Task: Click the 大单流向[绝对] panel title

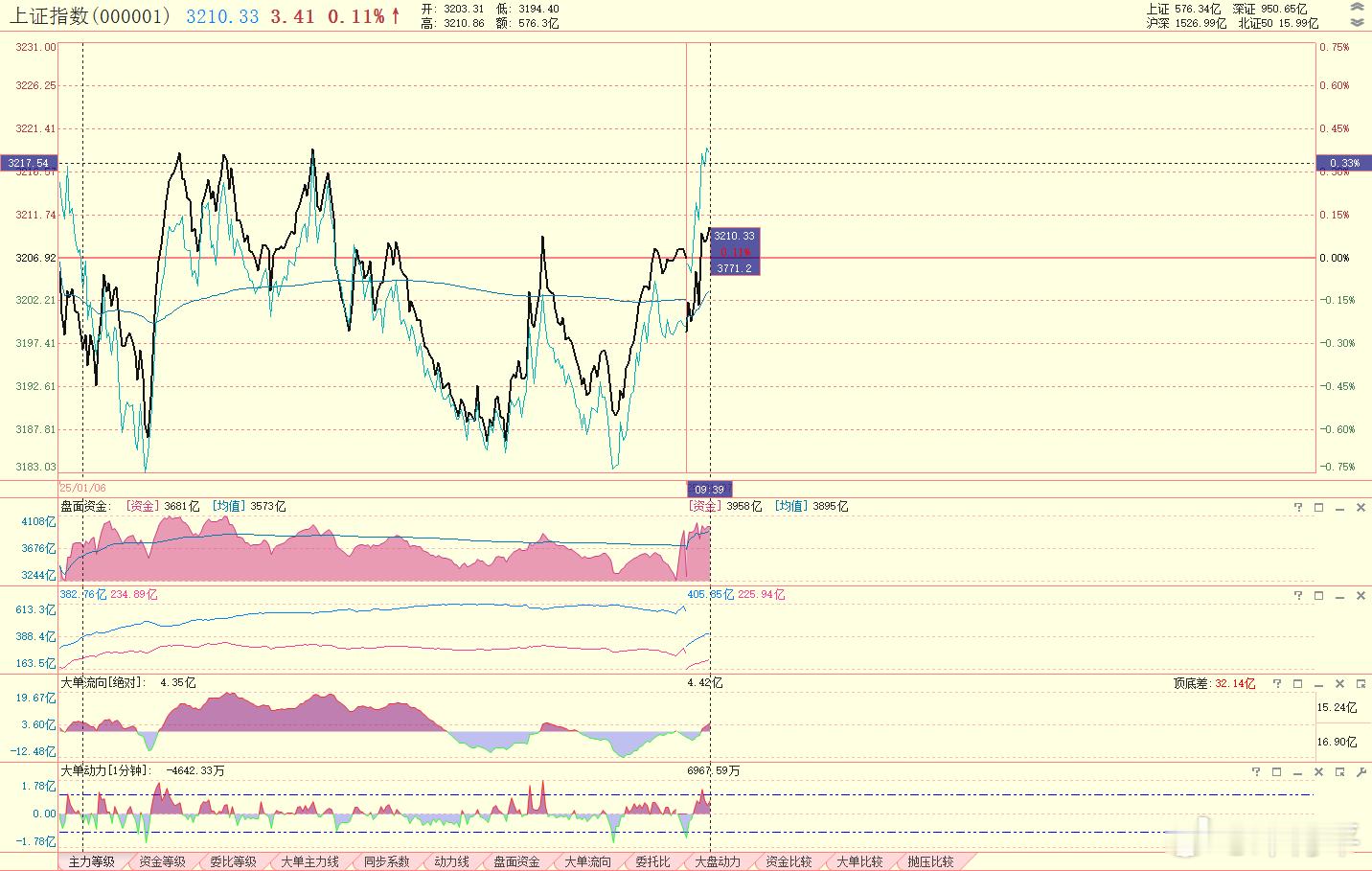Action: pyautogui.click(x=103, y=683)
